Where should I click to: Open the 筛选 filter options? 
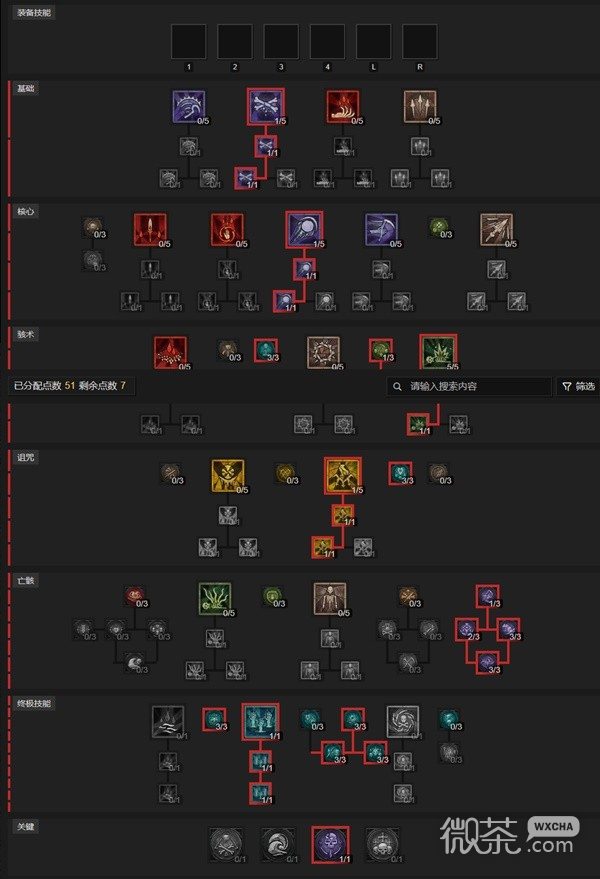click(x=578, y=386)
